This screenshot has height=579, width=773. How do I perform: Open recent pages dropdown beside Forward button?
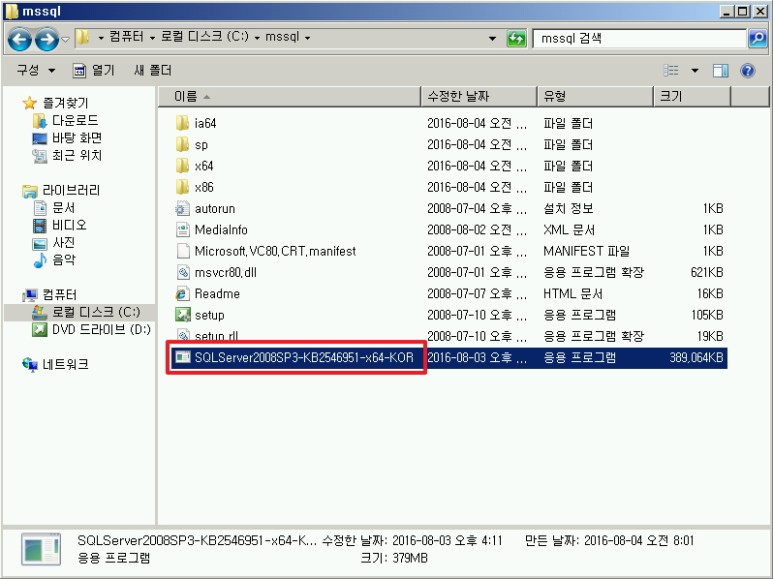pyautogui.click(x=66, y=39)
